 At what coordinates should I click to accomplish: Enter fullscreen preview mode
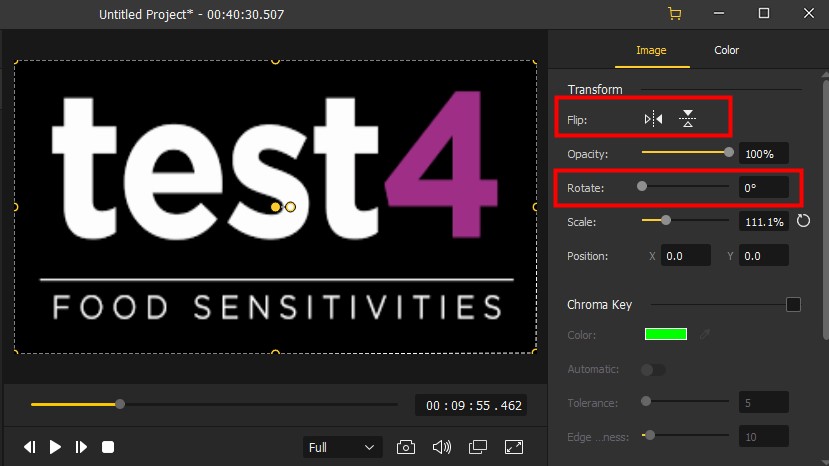point(514,447)
